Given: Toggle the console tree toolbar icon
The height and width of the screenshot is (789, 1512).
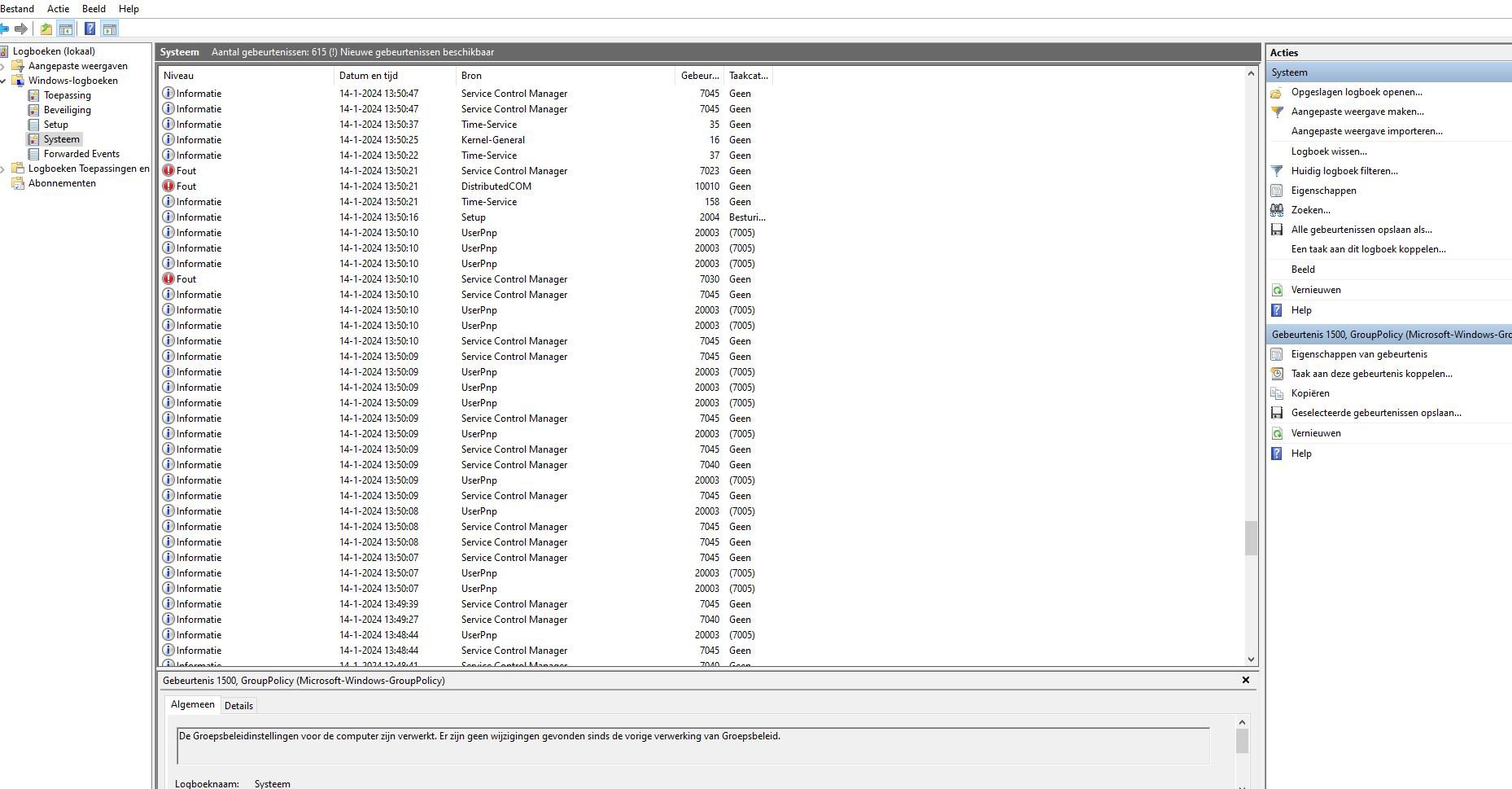Looking at the screenshot, I should point(66,29).
